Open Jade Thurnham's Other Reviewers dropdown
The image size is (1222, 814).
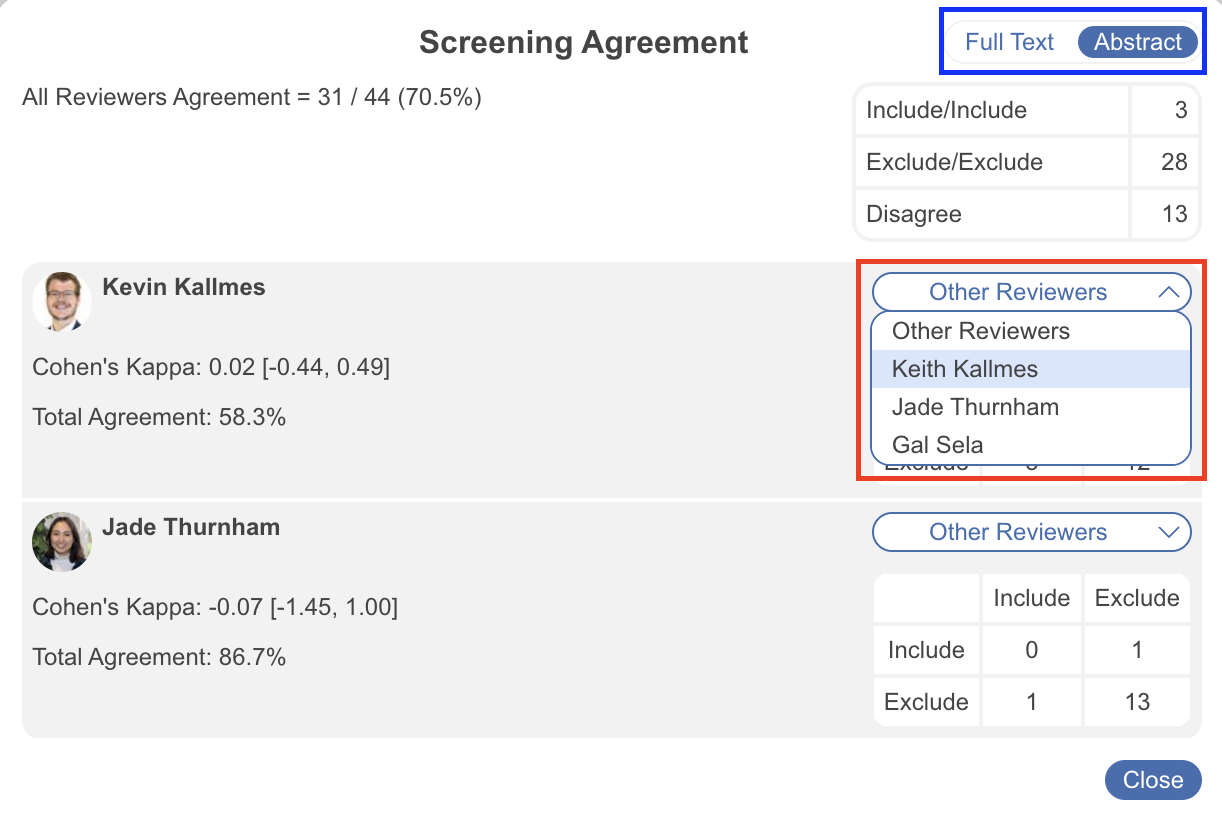pyautogui.click(x=1031, y=532)
